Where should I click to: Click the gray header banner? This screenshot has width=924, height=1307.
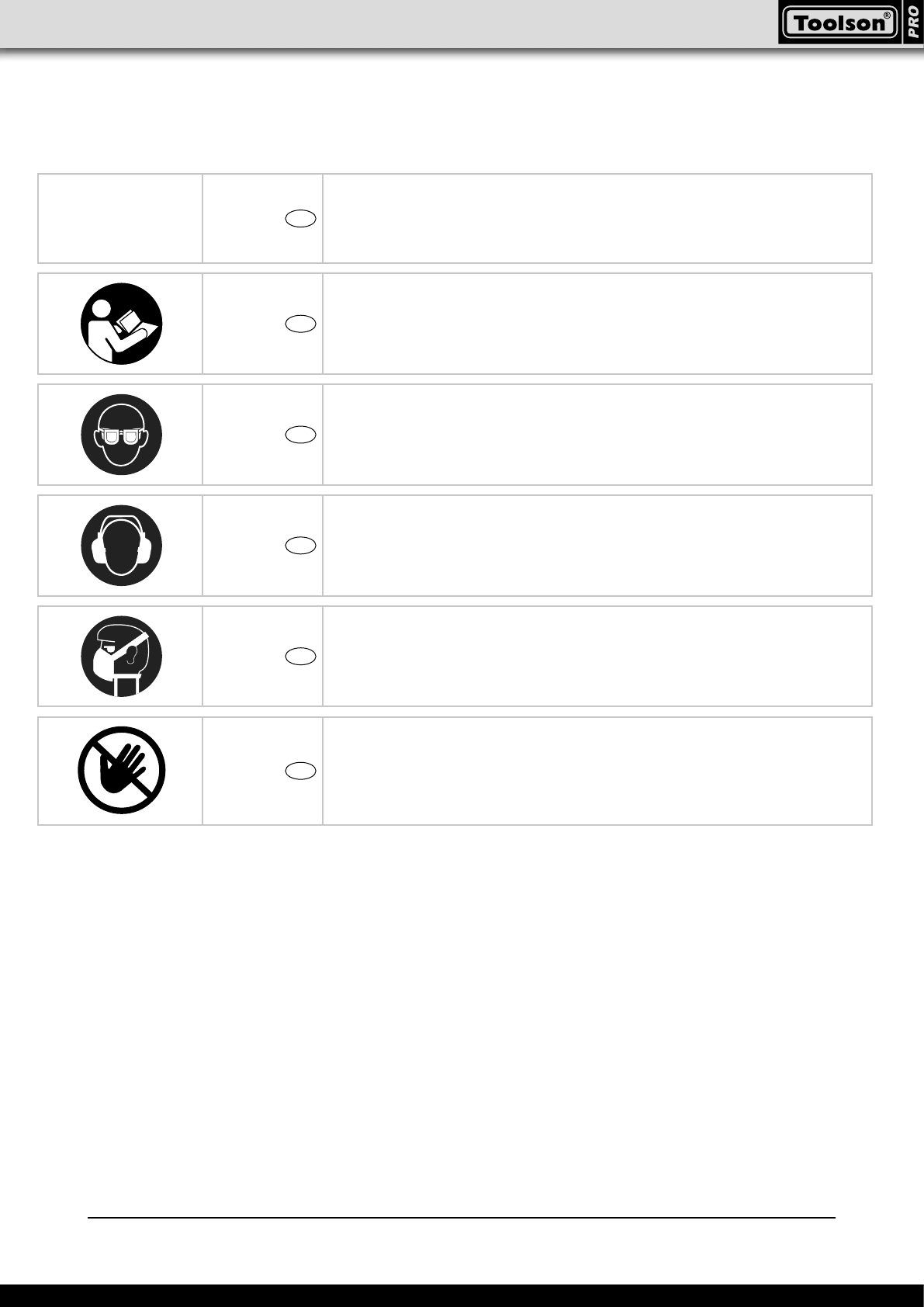point(388,23)
